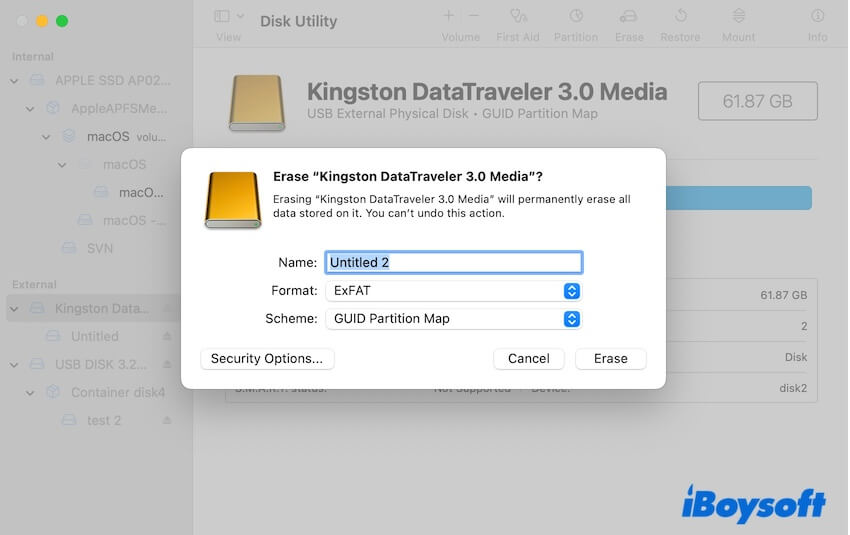850x535 pixels.
Task: Click the First Aid toolbar icon
Action: coord(518,17)
